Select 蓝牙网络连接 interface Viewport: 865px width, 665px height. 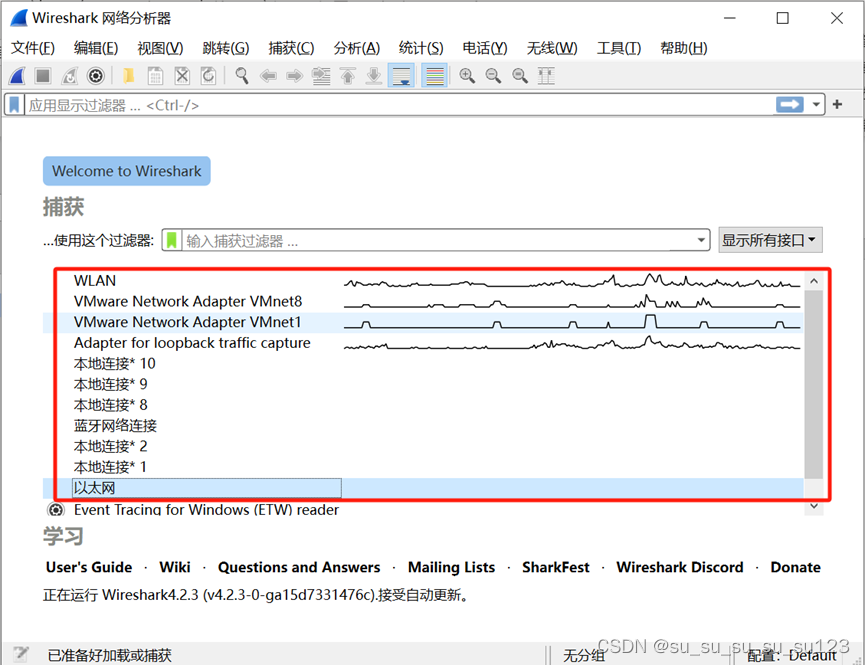click(423, 425)
